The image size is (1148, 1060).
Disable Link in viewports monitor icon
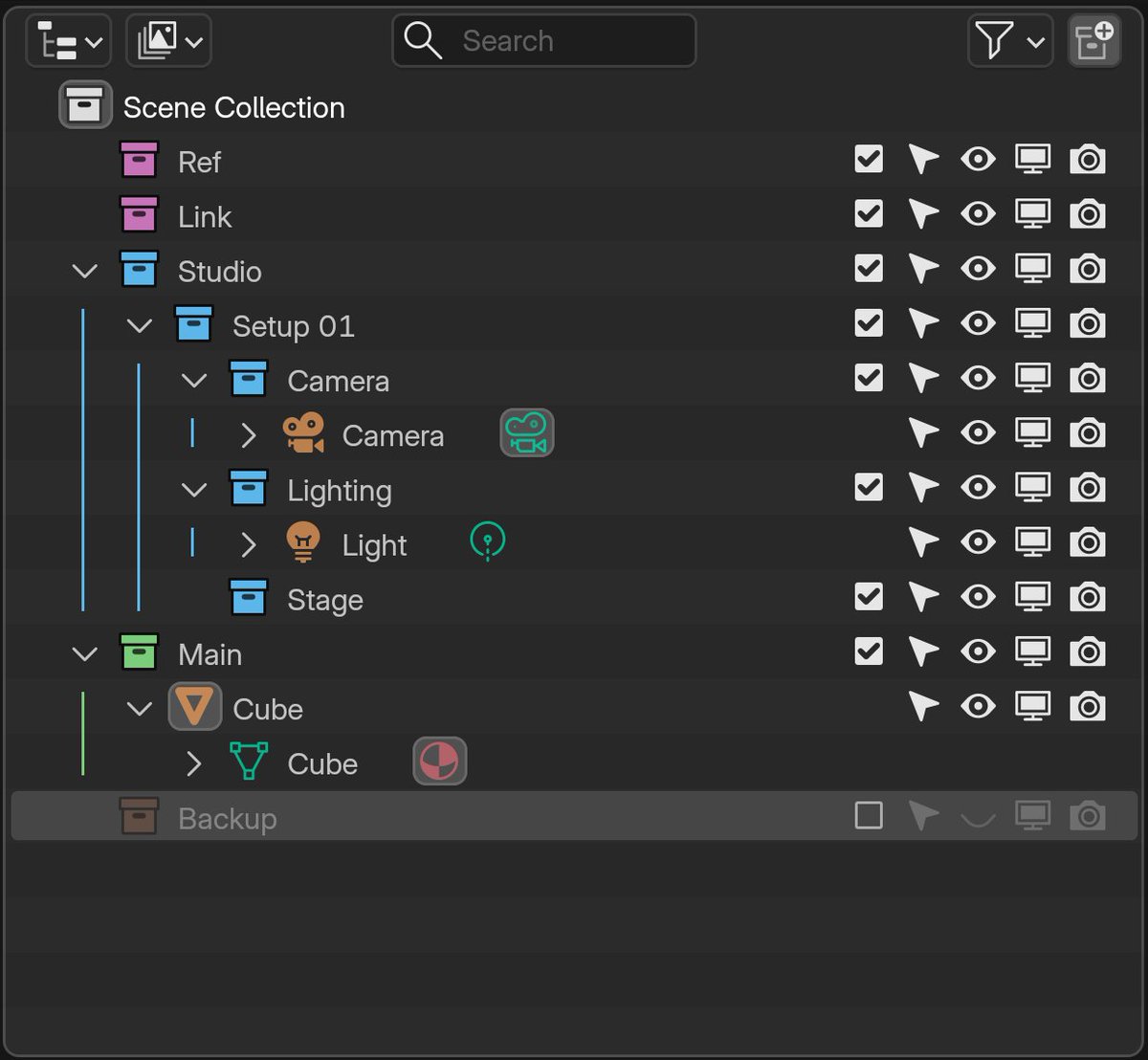click(1033, 214)
